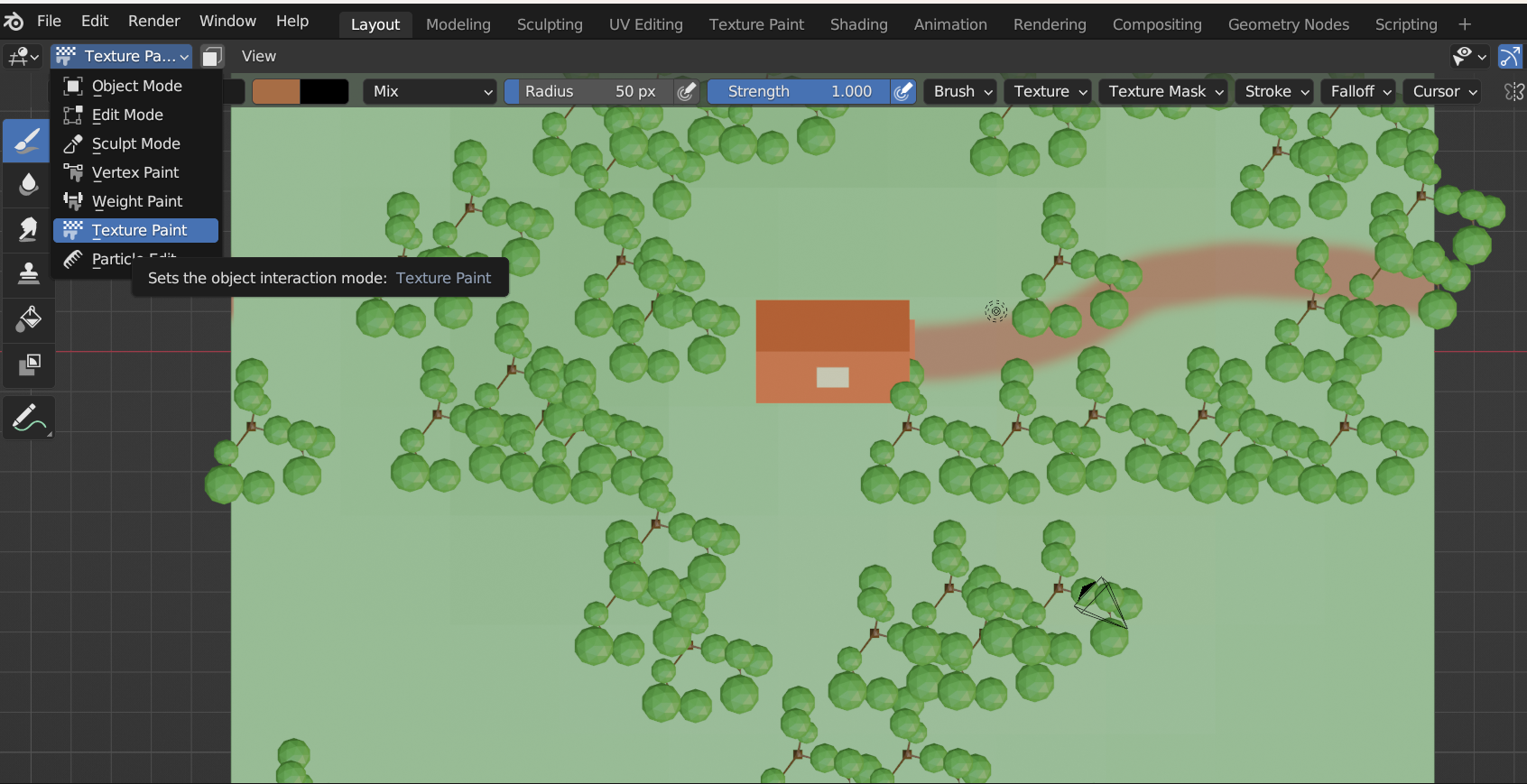This screenshot has width=1527, height=784.
Task: Toggle radius pressure sensitivity pen icon
Action: click(687, 91)
